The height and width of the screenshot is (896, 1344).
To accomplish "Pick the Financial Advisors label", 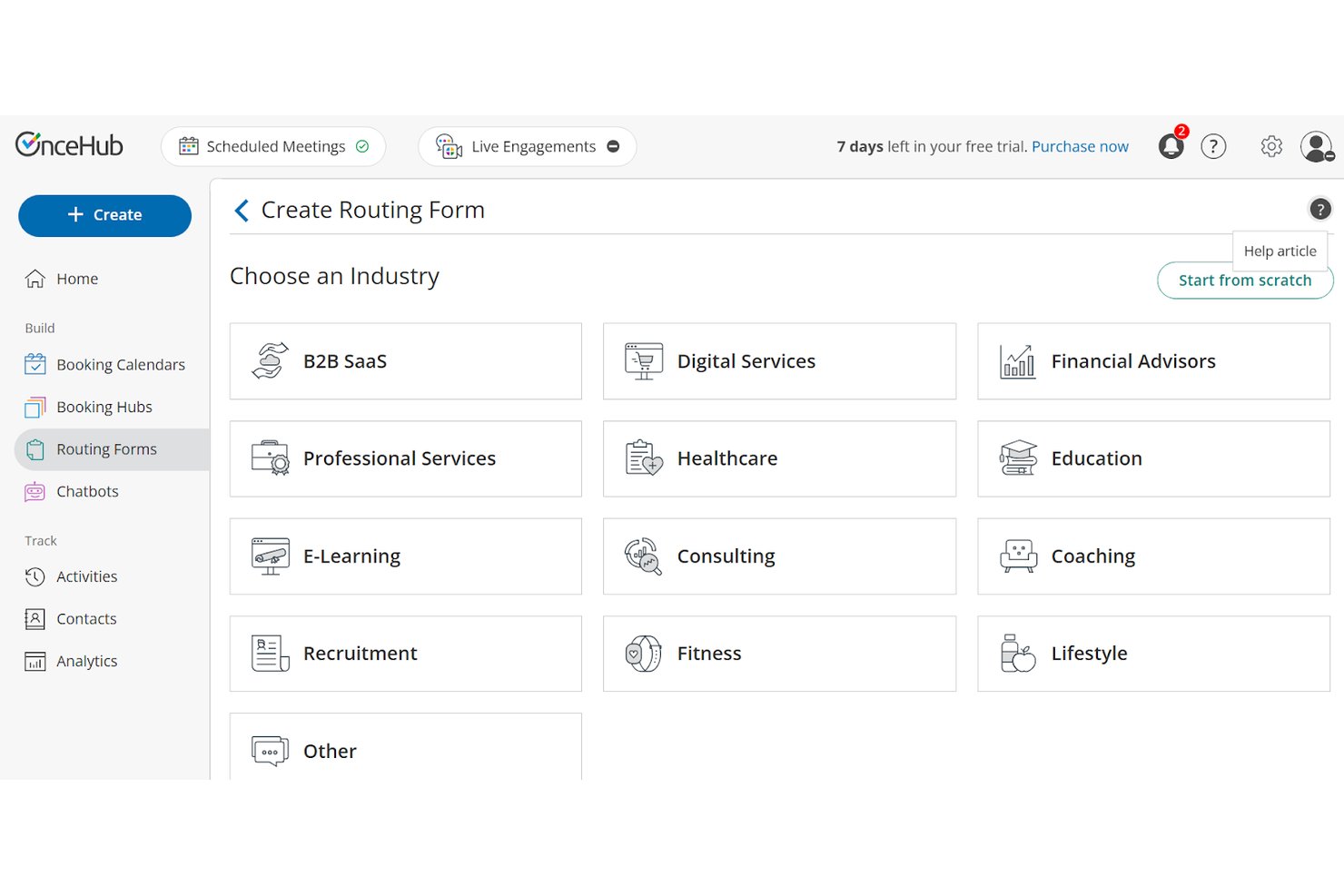I will pos(1133,361).
